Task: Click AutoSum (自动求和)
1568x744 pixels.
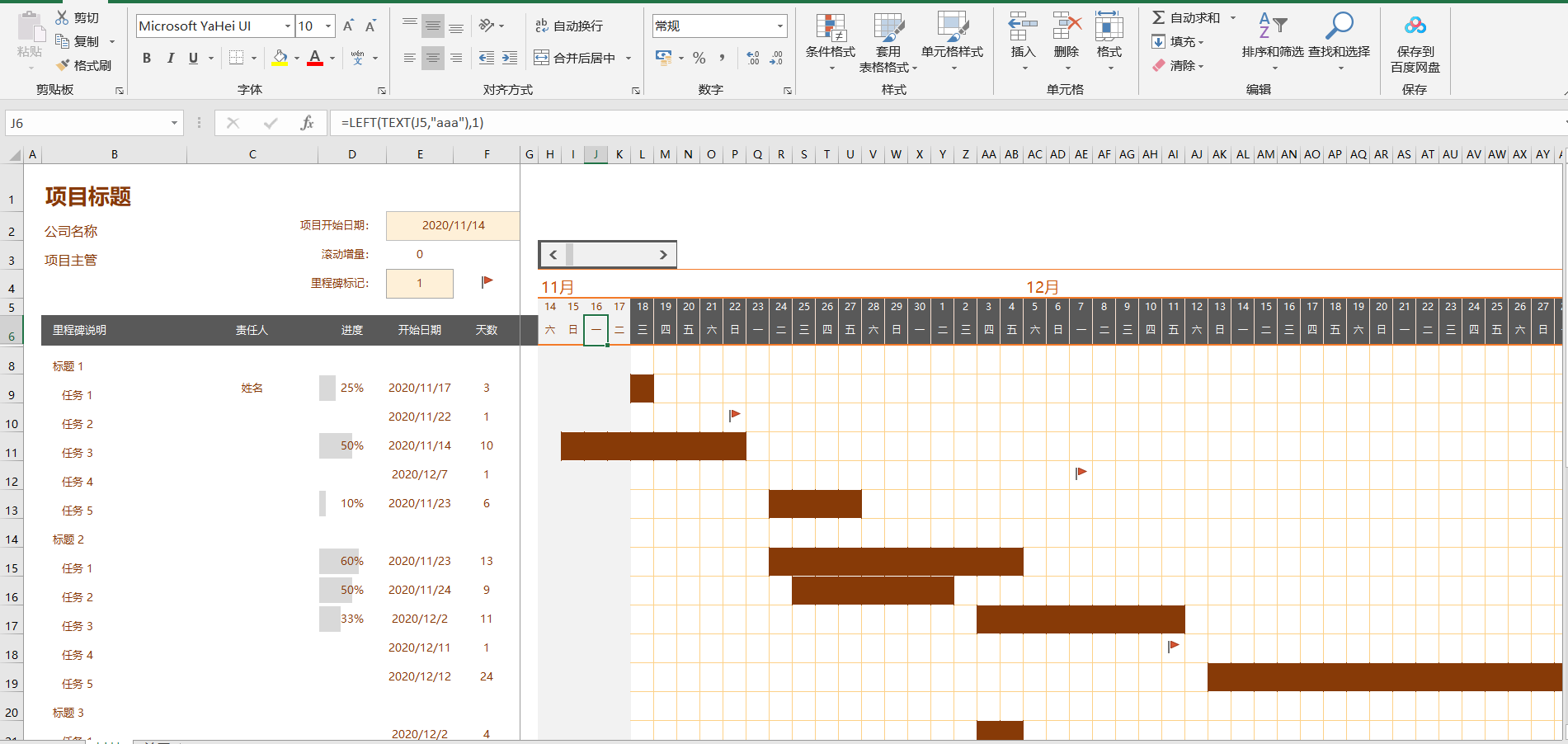Action: point(1185,17)
